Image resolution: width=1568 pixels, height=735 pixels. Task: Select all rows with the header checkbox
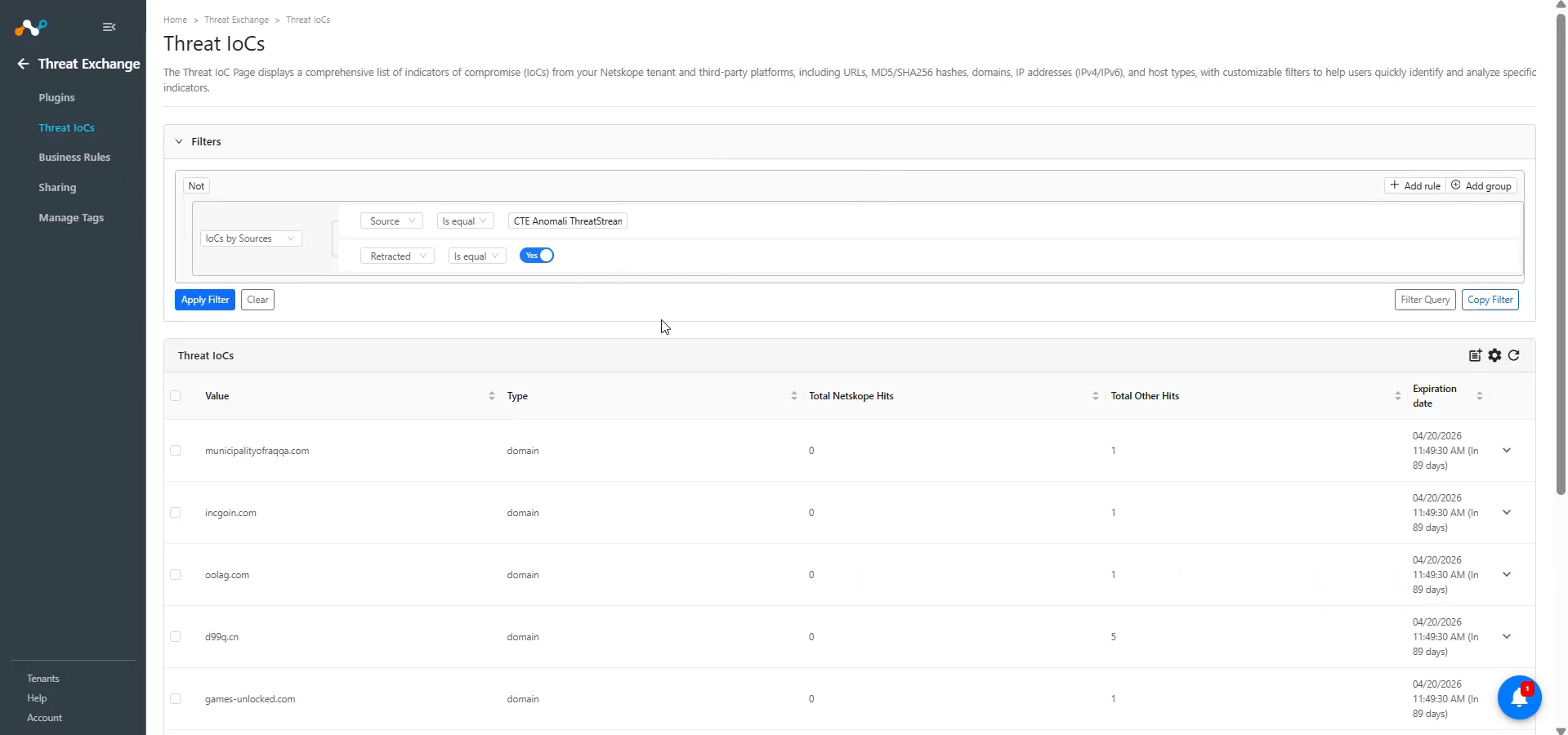(176, 396)
